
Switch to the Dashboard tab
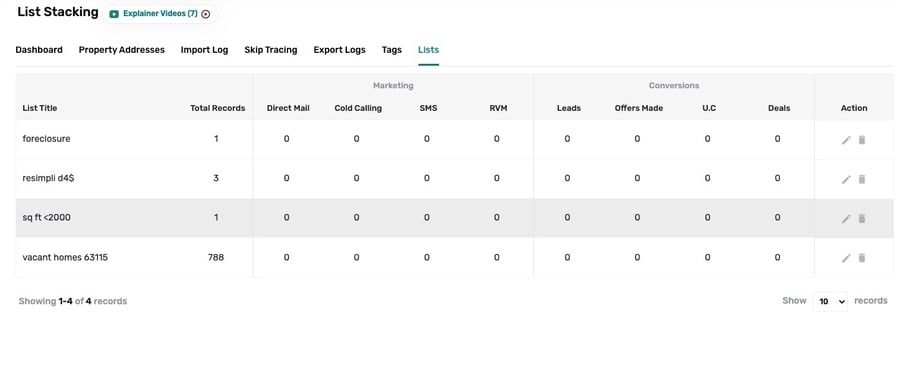pyautogui.click(x=39, y=50)
